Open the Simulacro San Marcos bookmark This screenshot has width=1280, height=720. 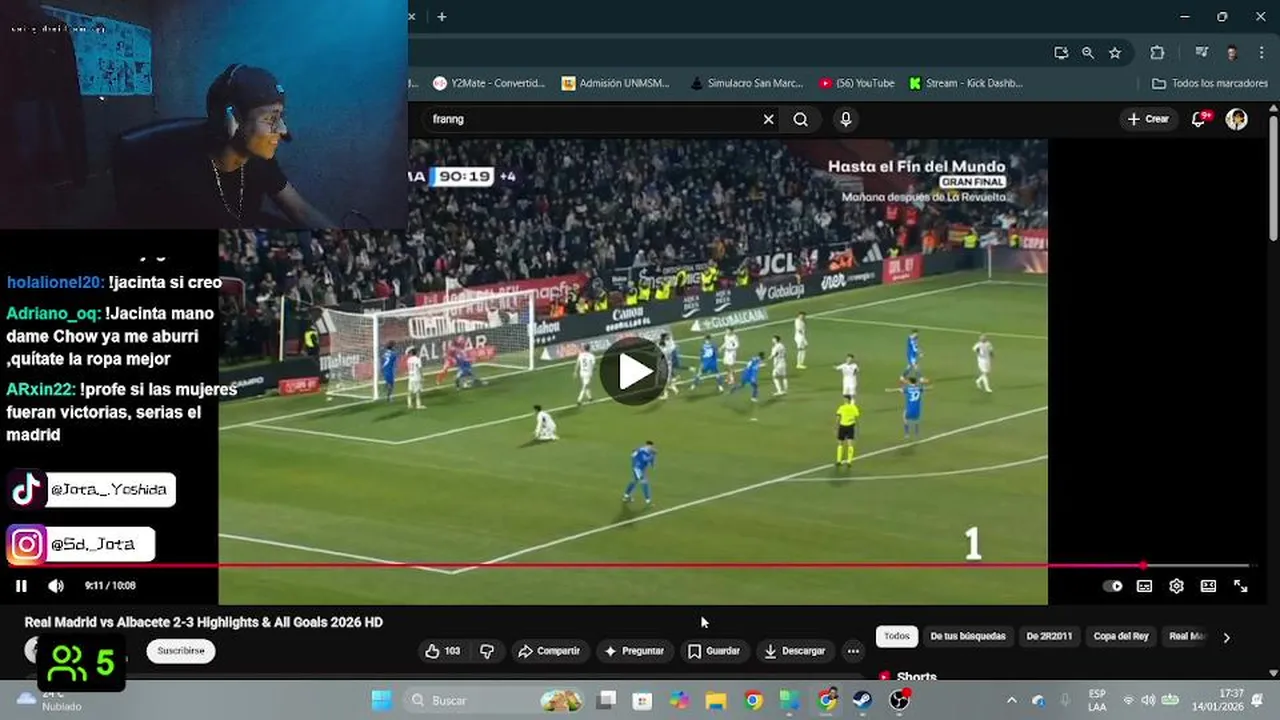pyautogui.click(x=747, y=83)
